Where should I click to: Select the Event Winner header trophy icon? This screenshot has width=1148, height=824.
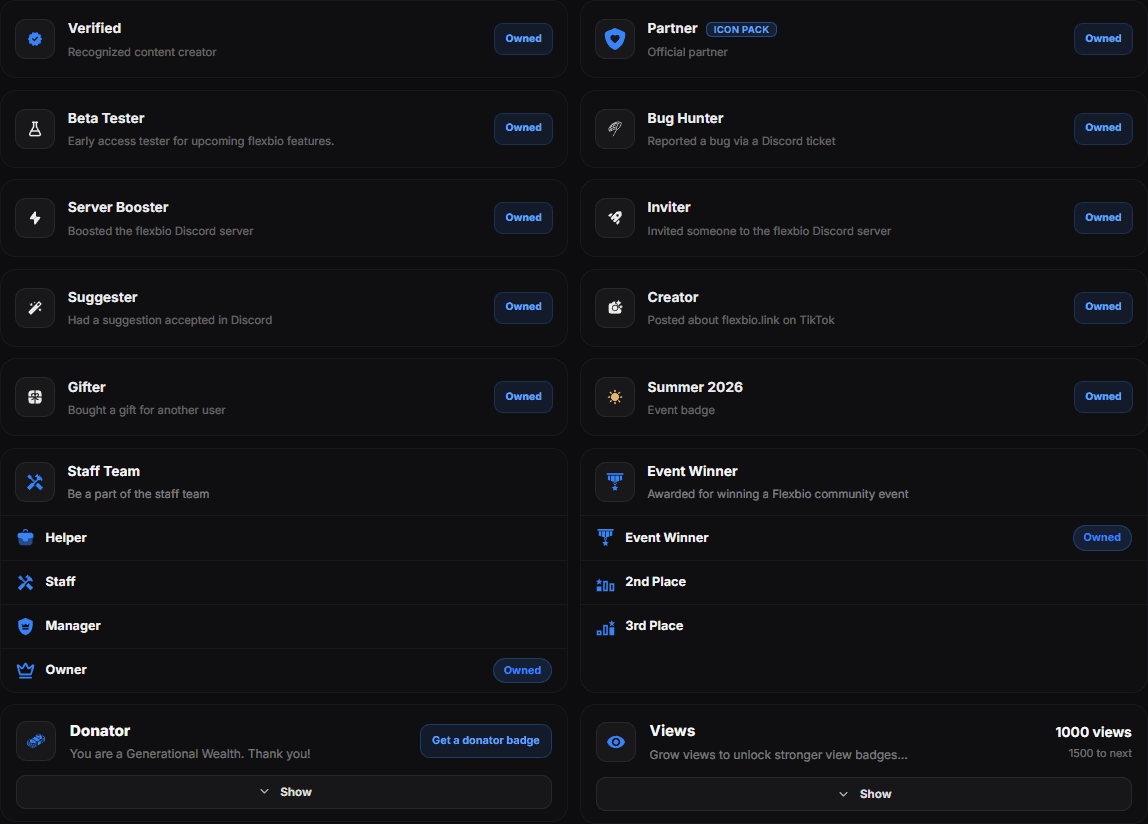[x=615, y=482]
